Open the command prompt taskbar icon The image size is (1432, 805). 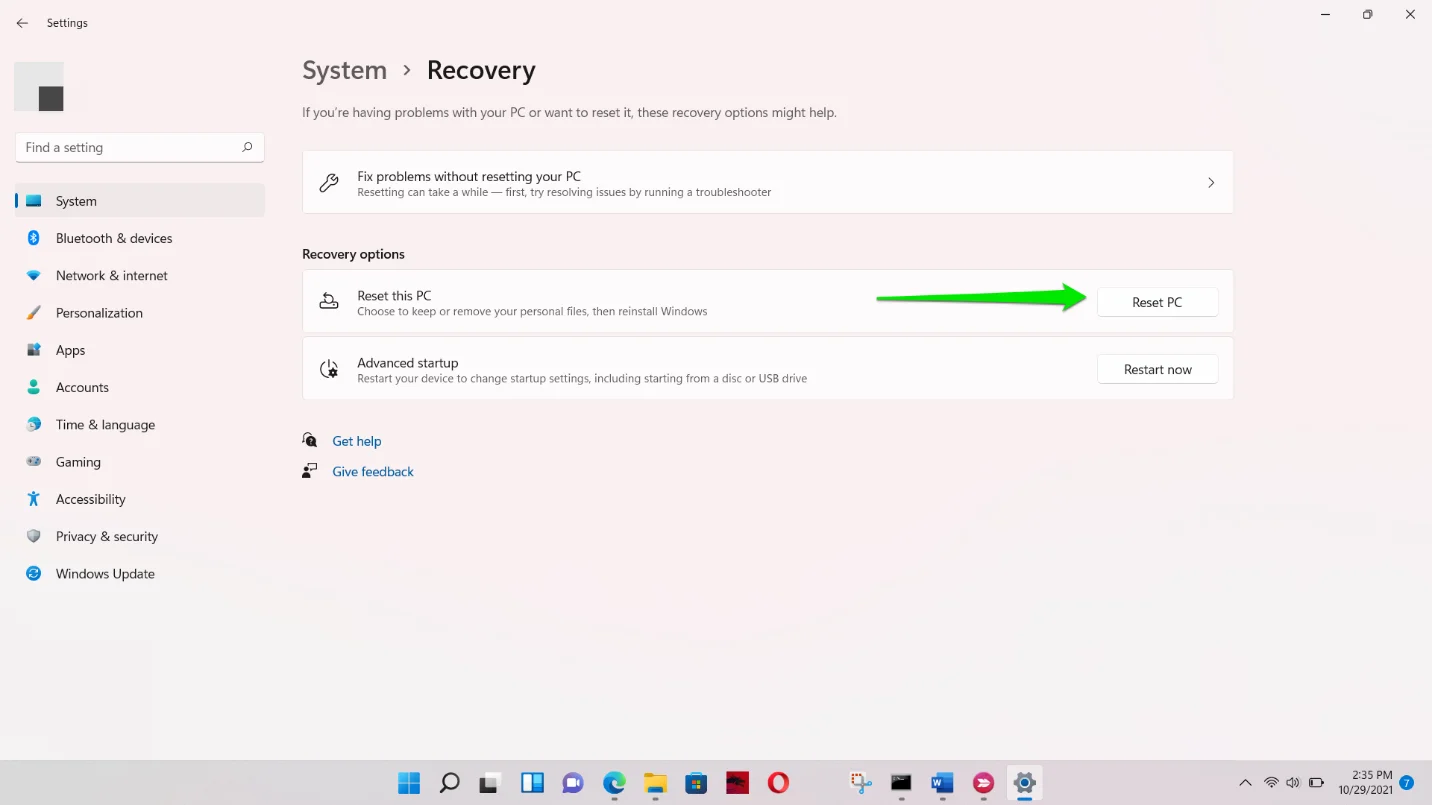(x=901, y=783)
